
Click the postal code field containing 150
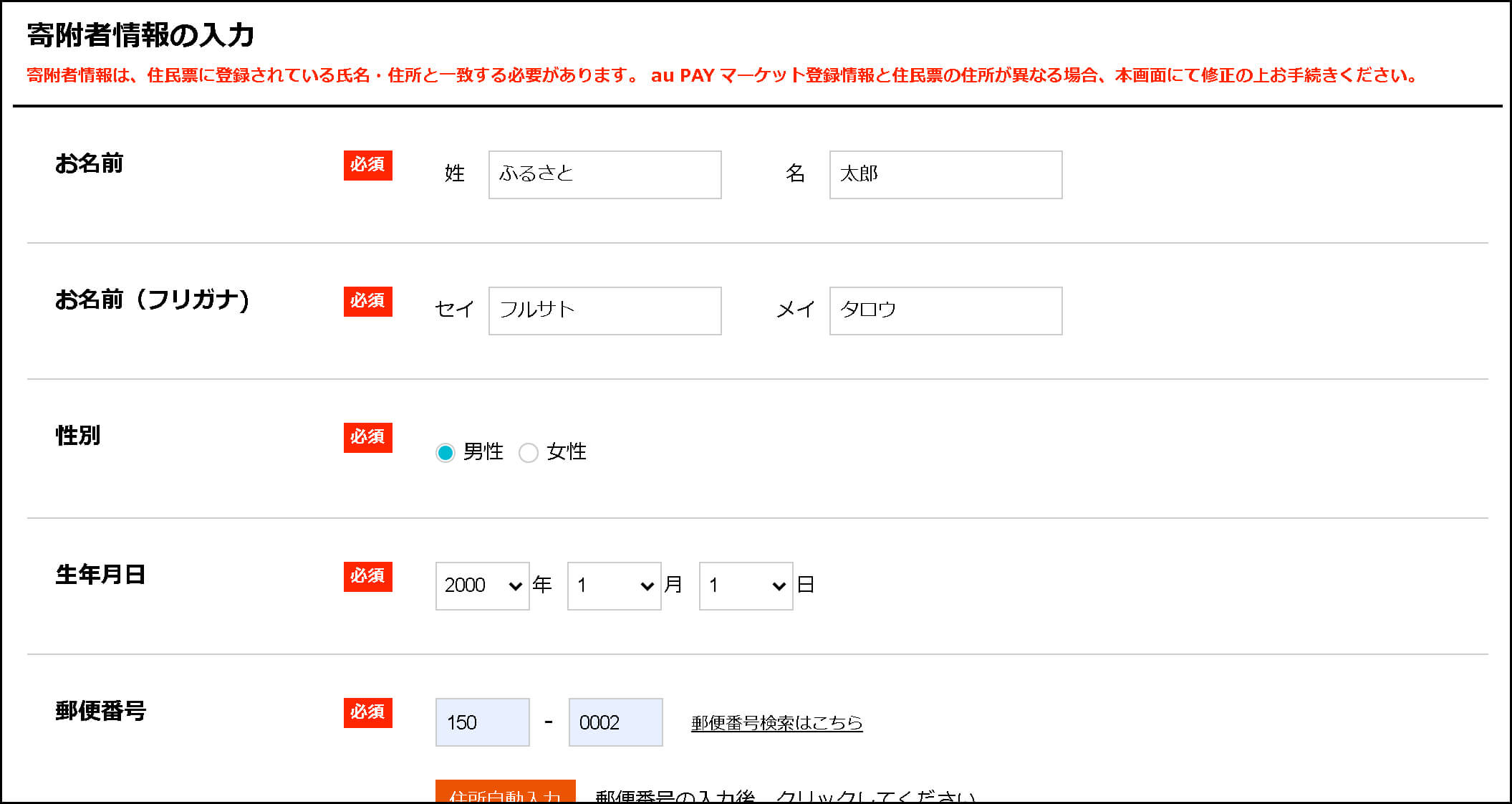482,722
